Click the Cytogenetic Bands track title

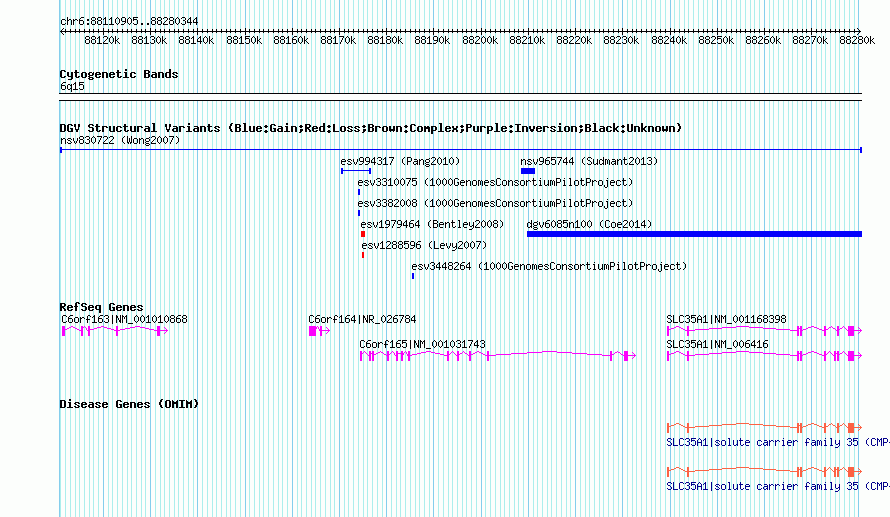[x=119, y=74]
